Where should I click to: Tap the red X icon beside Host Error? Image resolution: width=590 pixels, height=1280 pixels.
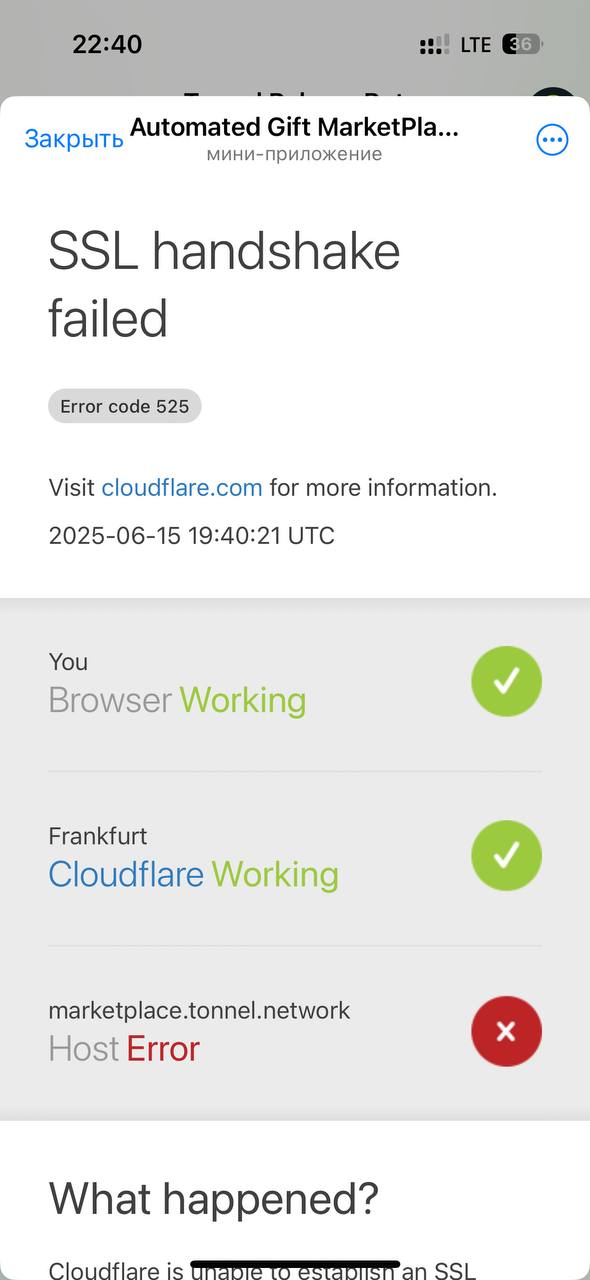pos(506,1030)
